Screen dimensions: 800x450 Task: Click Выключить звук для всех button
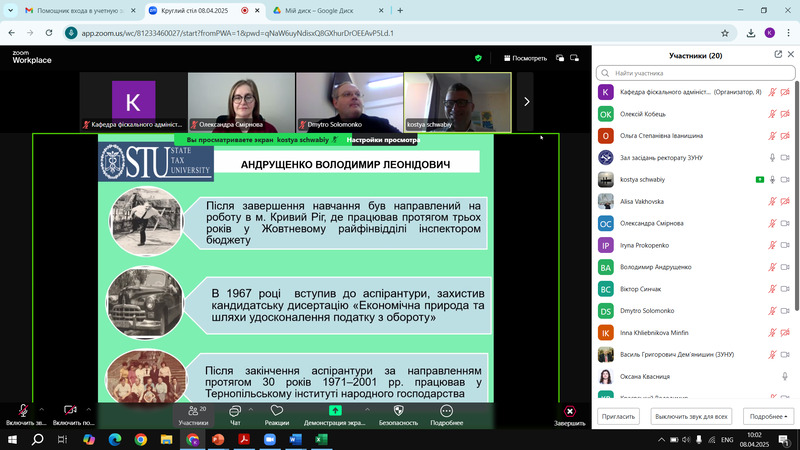coord(691,416)
